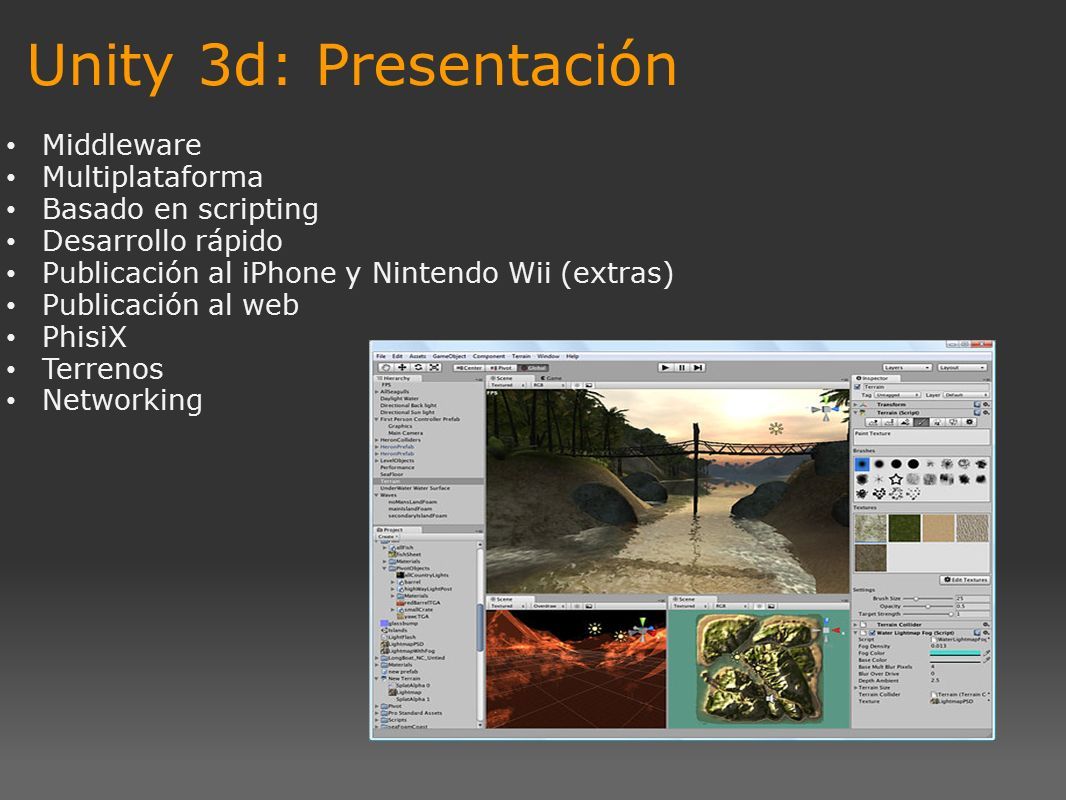Viewport: 1066px width, 800px height.
Task: Expand the Transform component
Action: click(855, 404)
